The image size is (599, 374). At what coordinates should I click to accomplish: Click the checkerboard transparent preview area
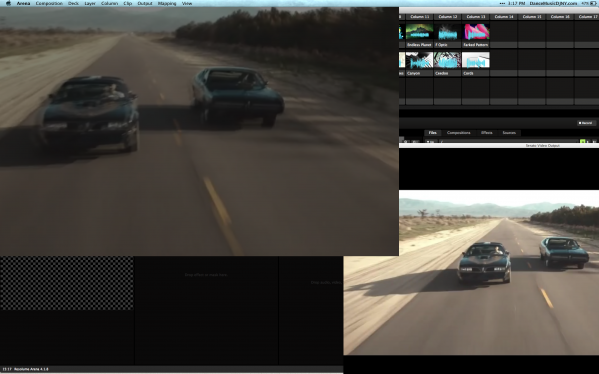coord(67,283)
